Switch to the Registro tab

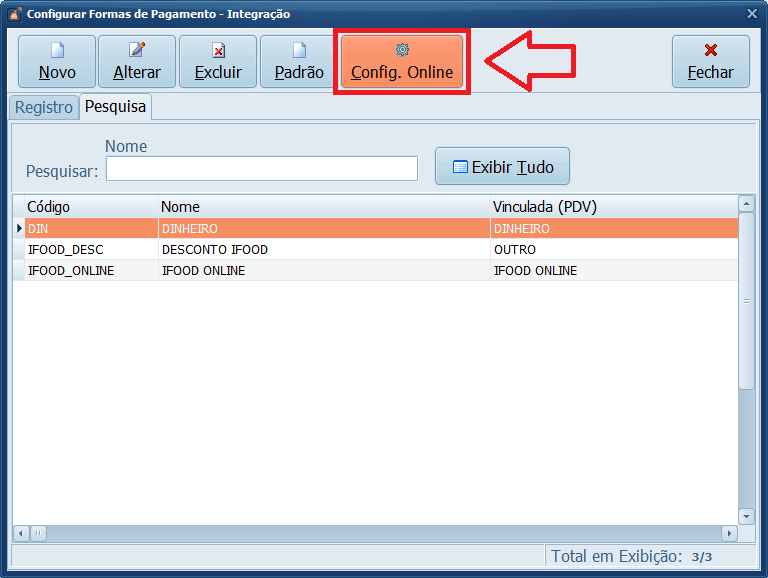point(44,107)
